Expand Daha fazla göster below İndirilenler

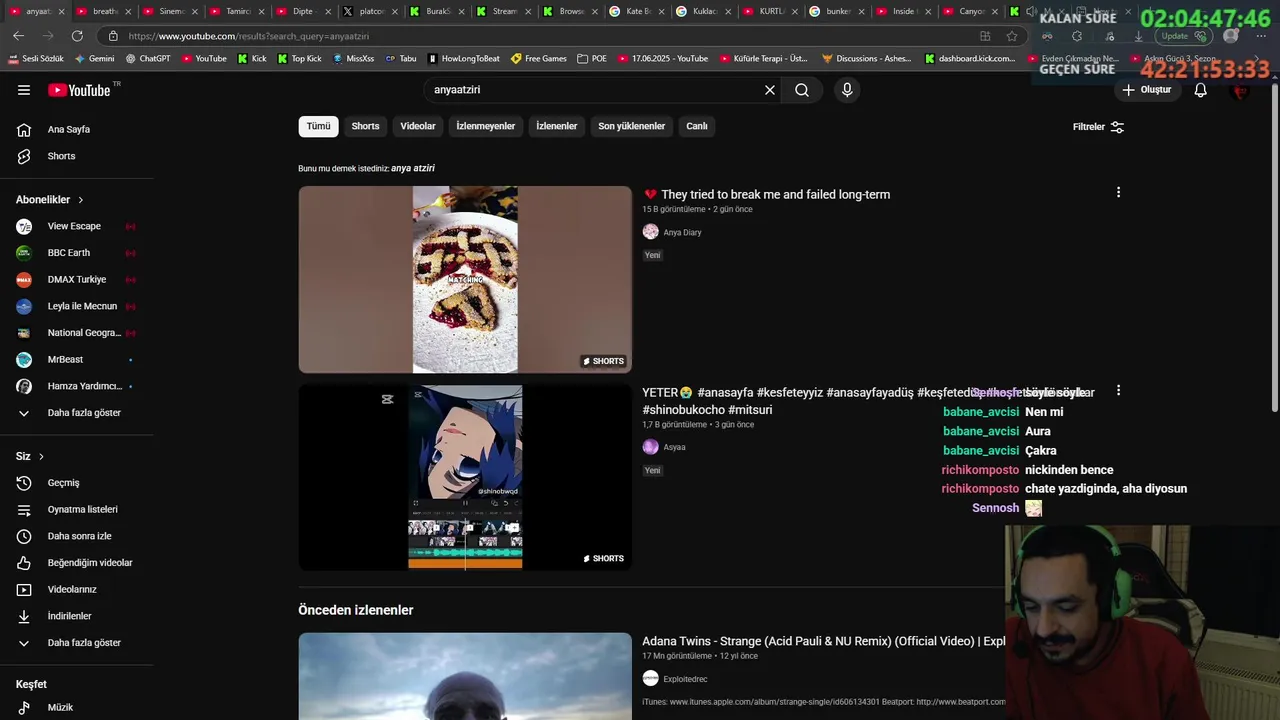77,643
